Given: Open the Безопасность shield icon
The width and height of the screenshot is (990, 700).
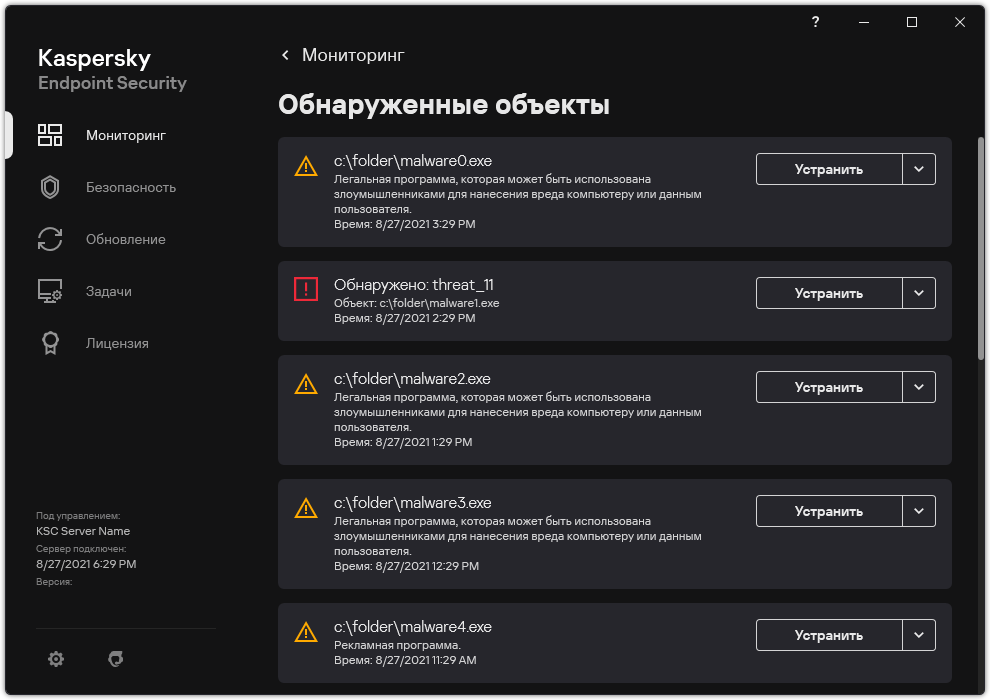Looking at the screenshot, I should [50, 187].
